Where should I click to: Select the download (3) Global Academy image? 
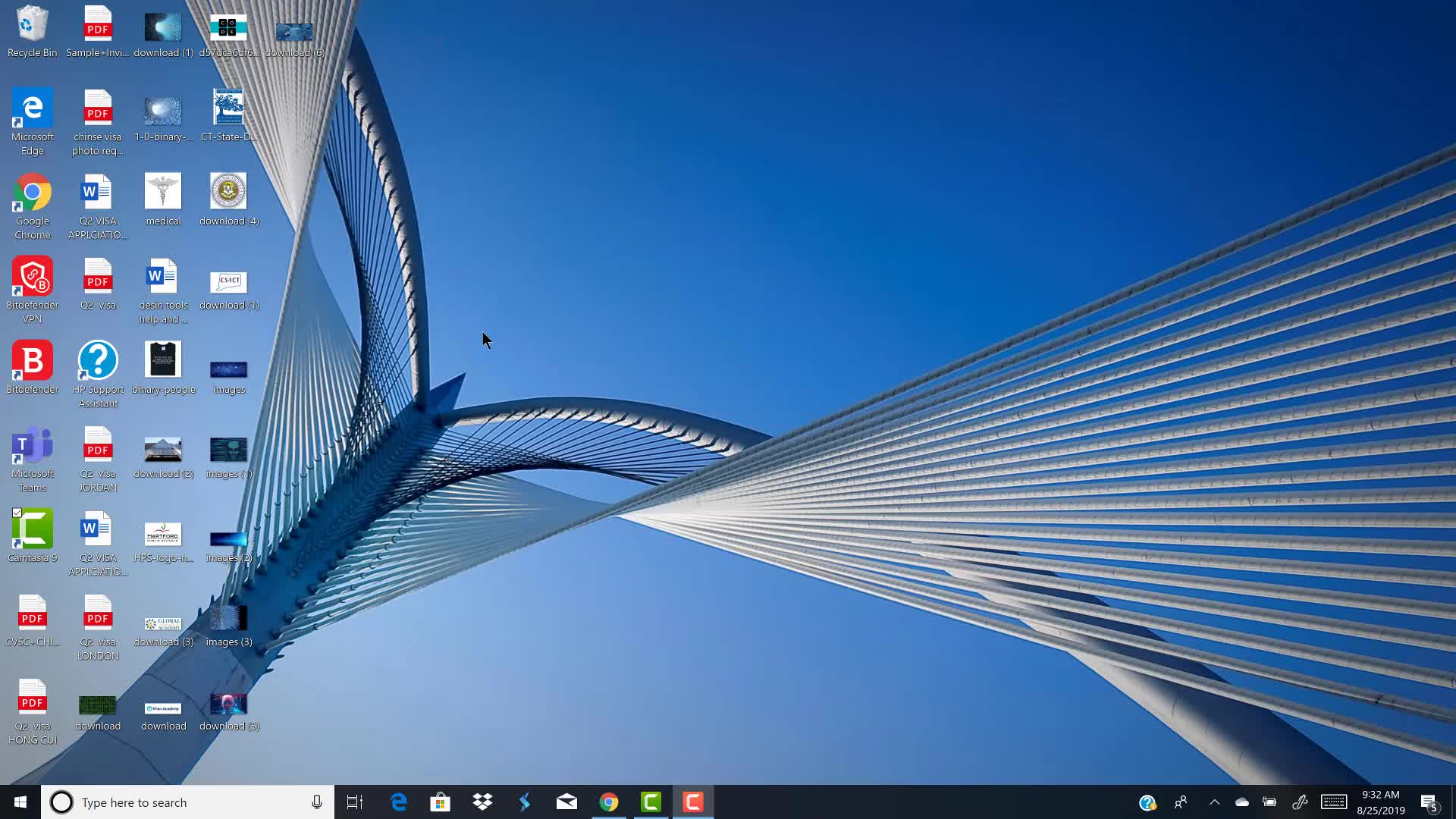[x=163, y=631]
